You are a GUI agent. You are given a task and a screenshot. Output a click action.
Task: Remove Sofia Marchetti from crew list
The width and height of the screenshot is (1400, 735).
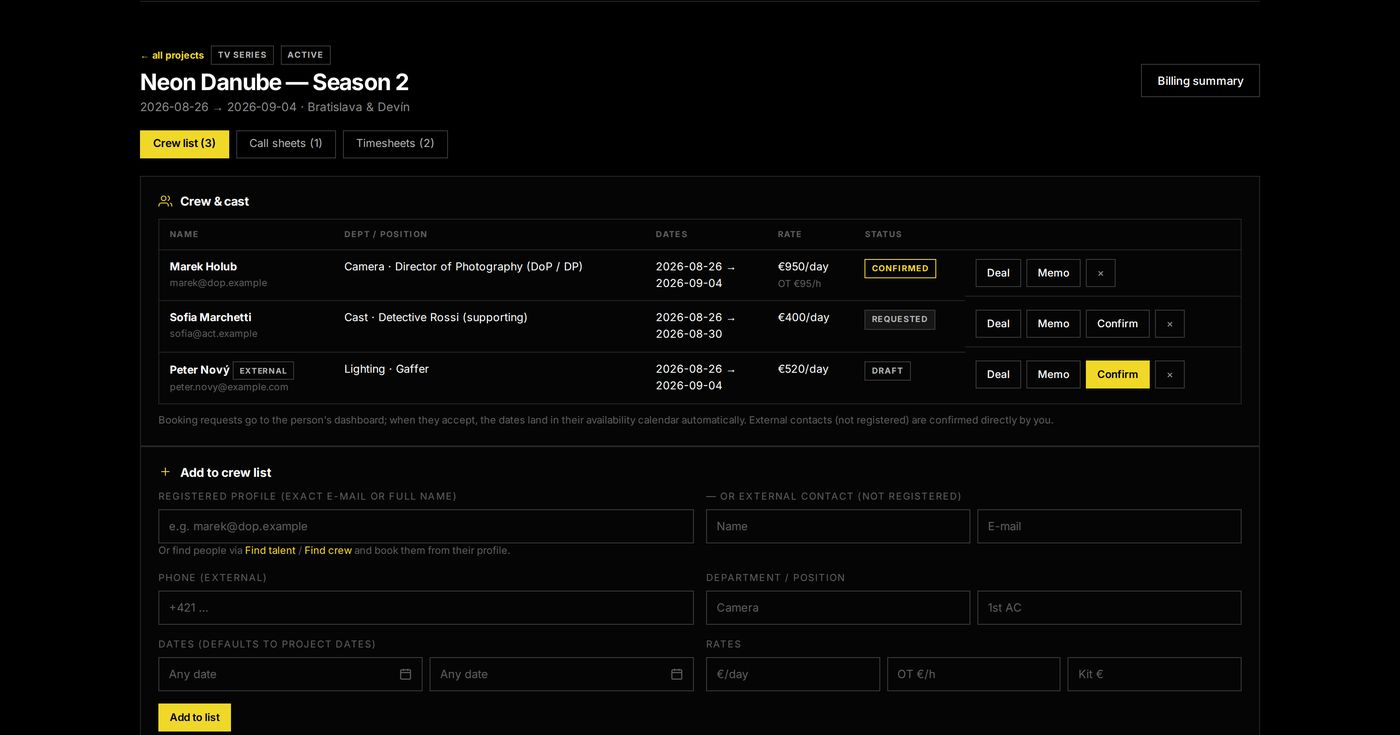pos(1170,324)
